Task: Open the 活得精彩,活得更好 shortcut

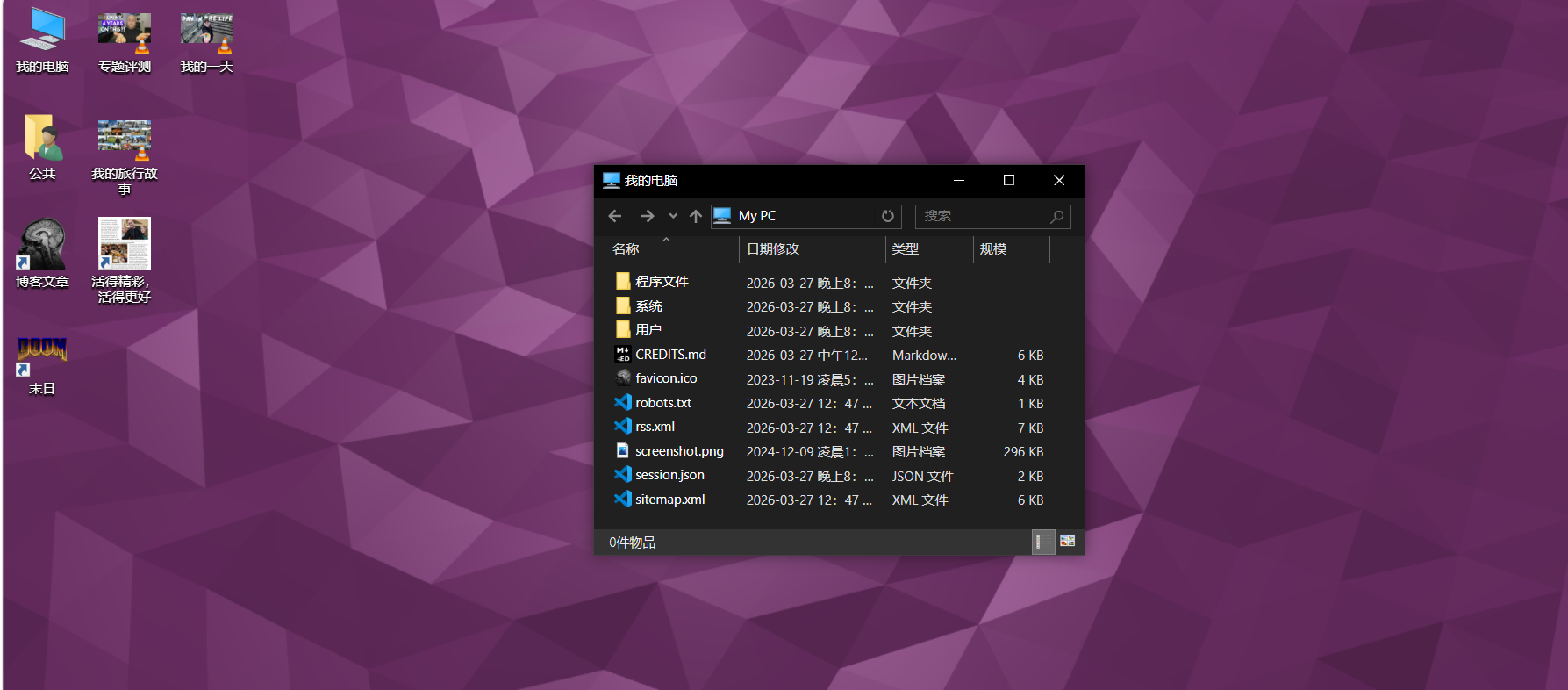Action: point(125,261)
